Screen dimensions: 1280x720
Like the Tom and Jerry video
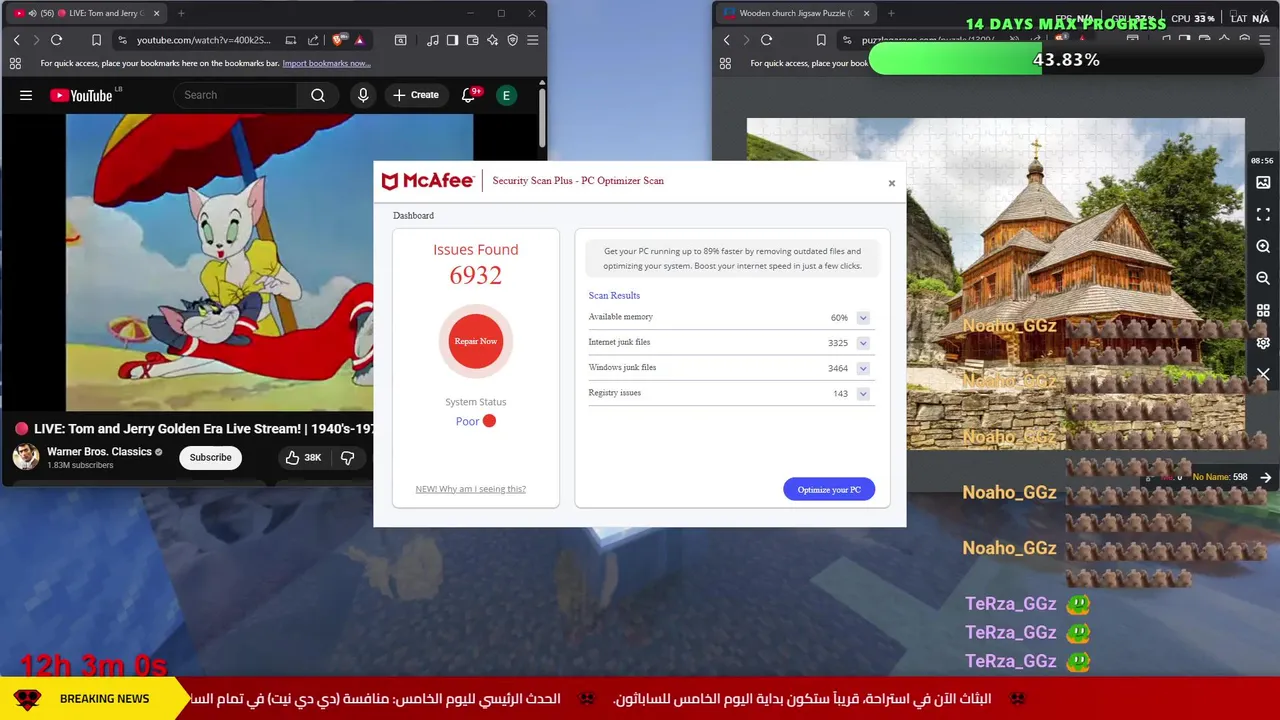point(302,457)
